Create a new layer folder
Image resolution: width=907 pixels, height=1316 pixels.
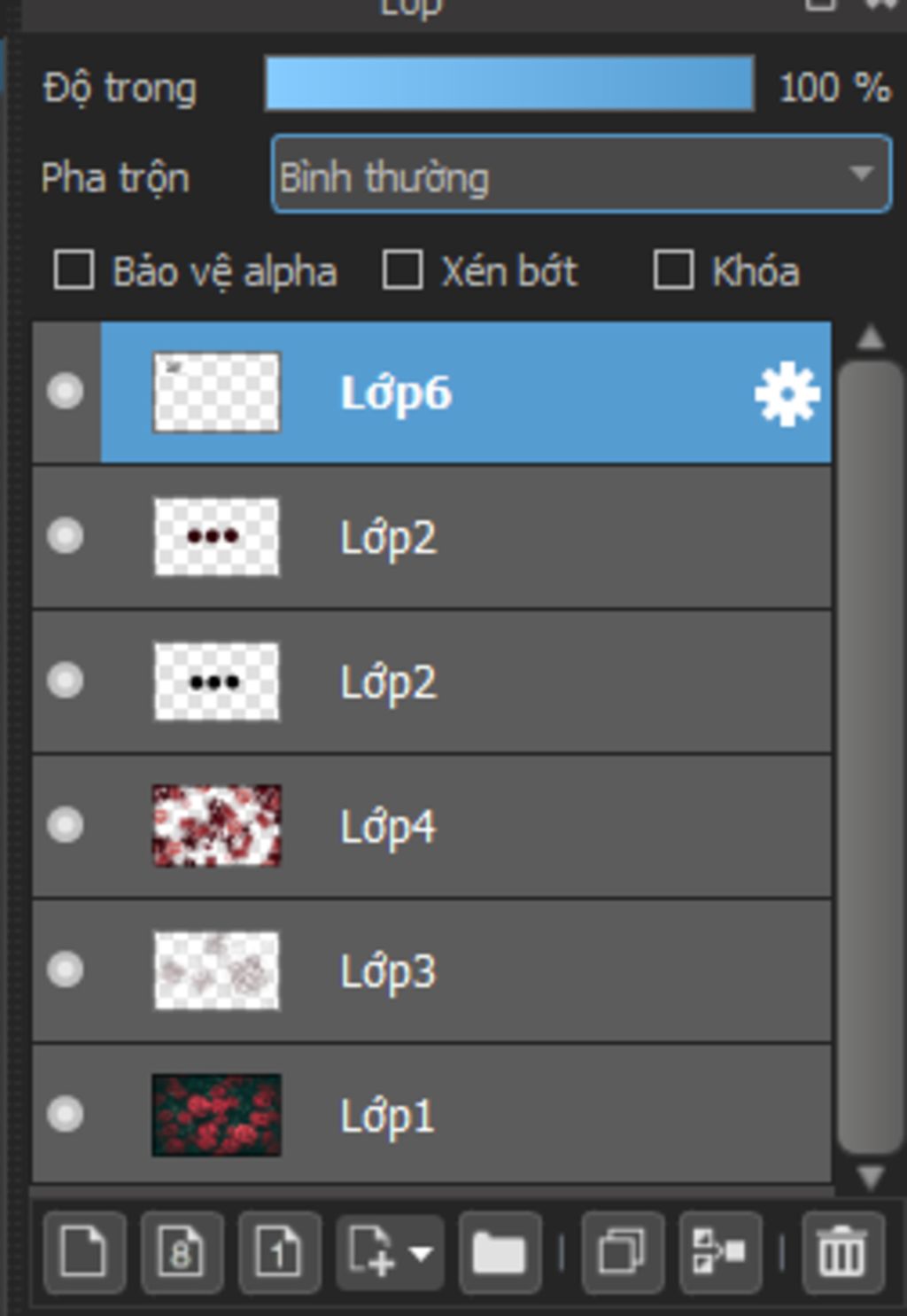point(500,1252)
